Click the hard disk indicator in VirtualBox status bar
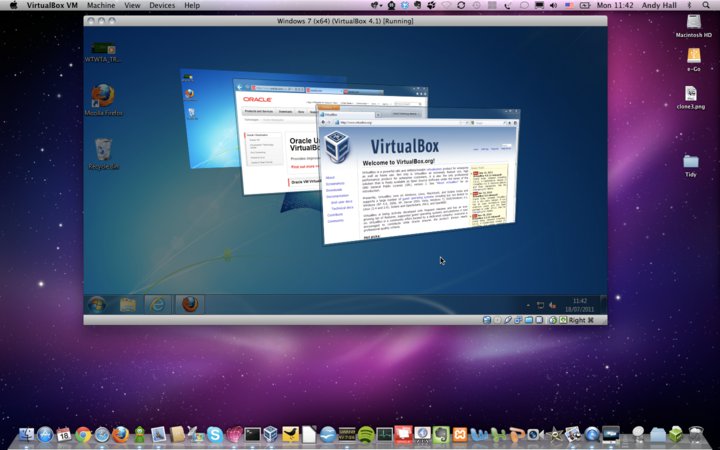720x450 pixels. tap(487, 320)
